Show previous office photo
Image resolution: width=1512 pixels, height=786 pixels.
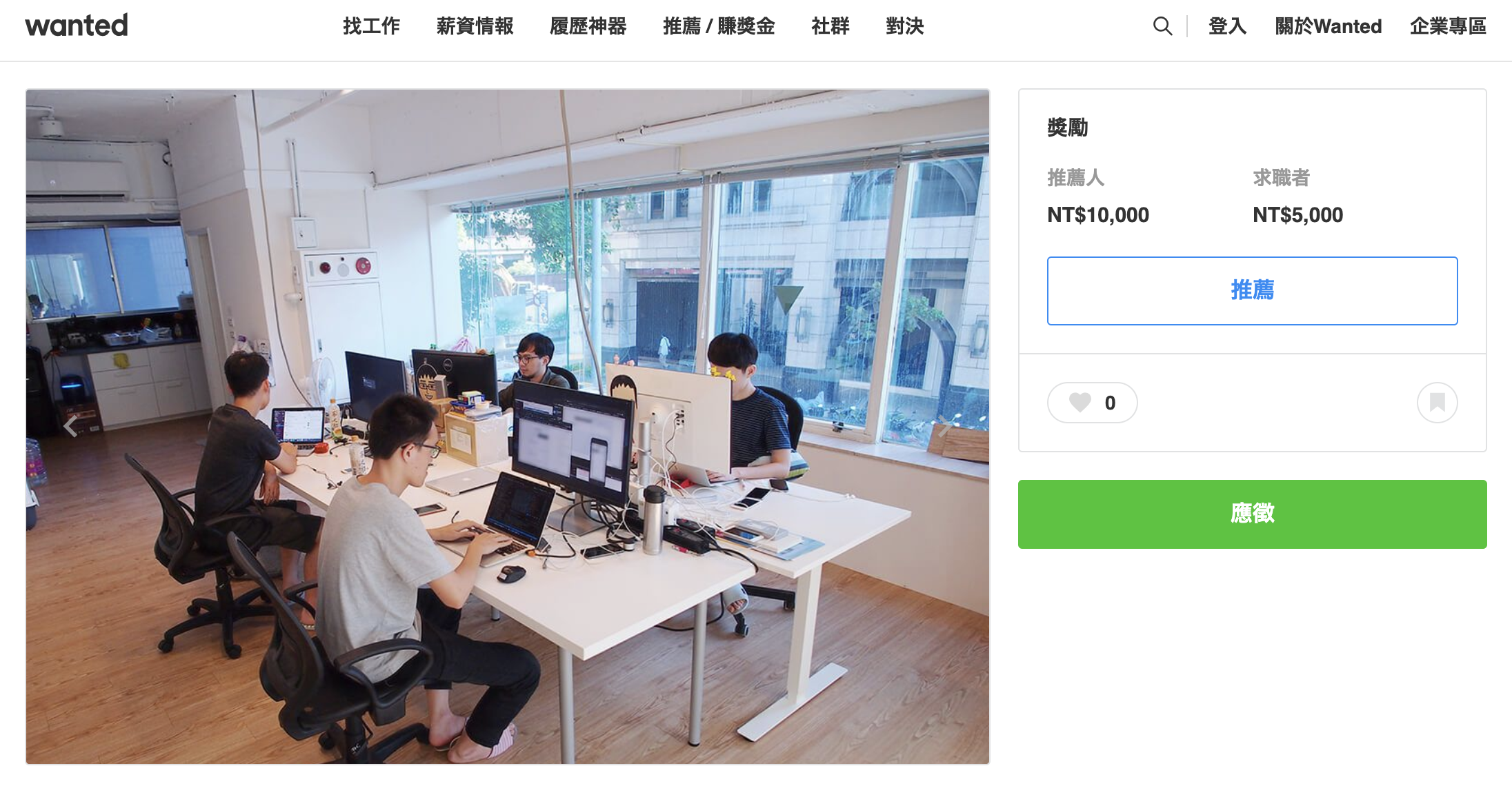[70, 426]
